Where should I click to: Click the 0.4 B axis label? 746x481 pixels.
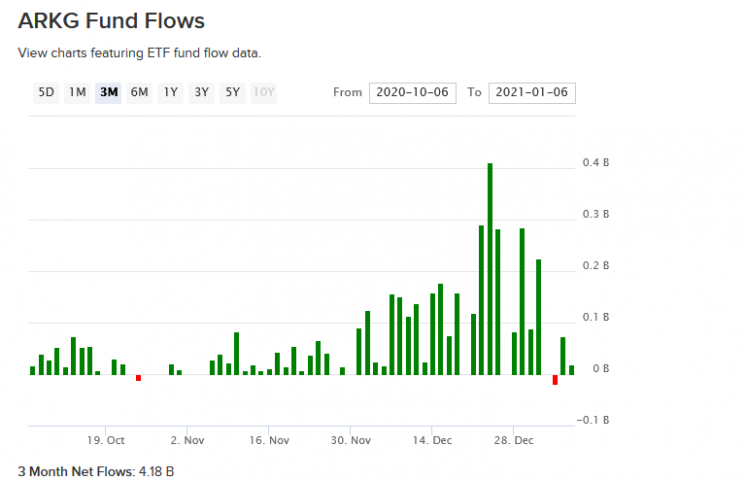coord(596,163)
